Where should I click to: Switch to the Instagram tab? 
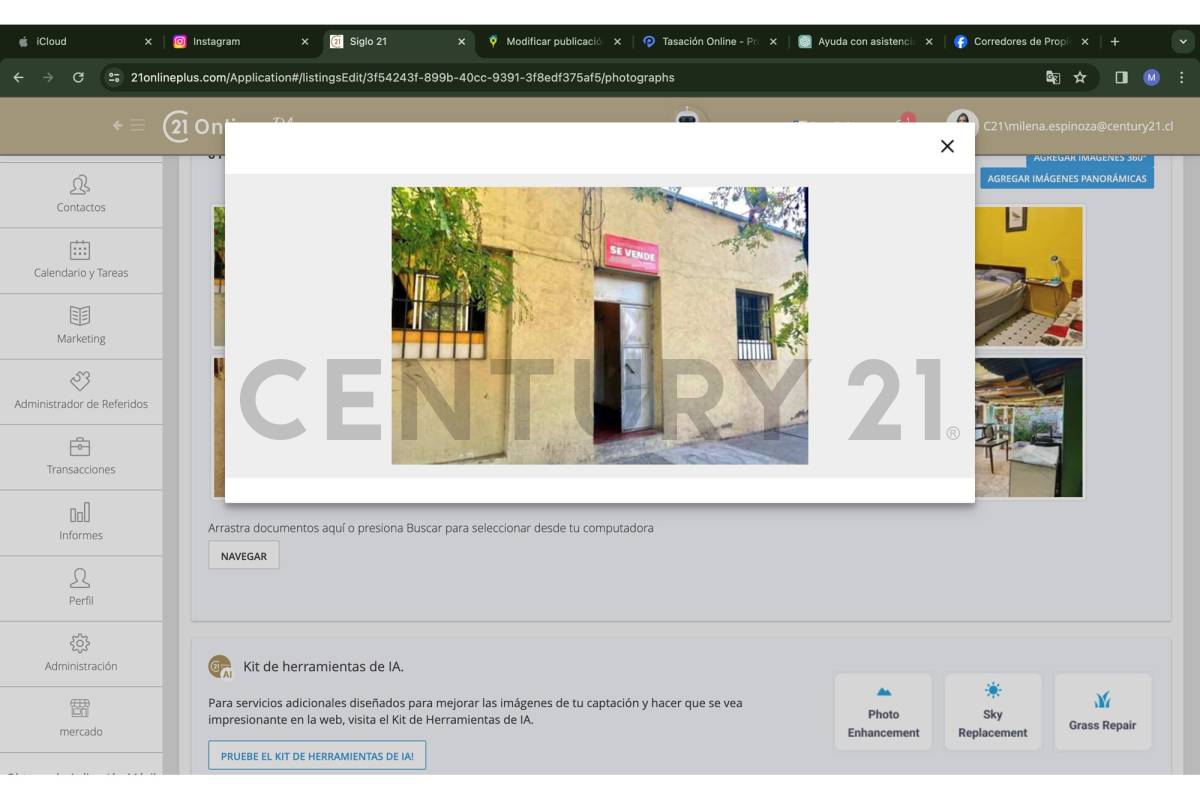coord(240,42)
